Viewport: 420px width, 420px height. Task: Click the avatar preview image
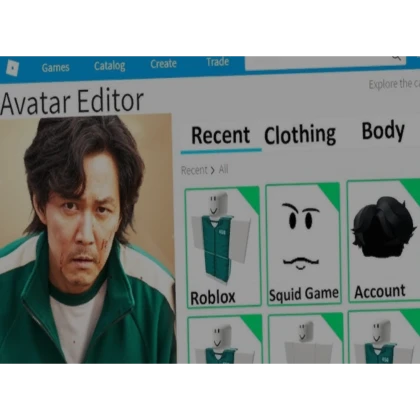point(87,239)
